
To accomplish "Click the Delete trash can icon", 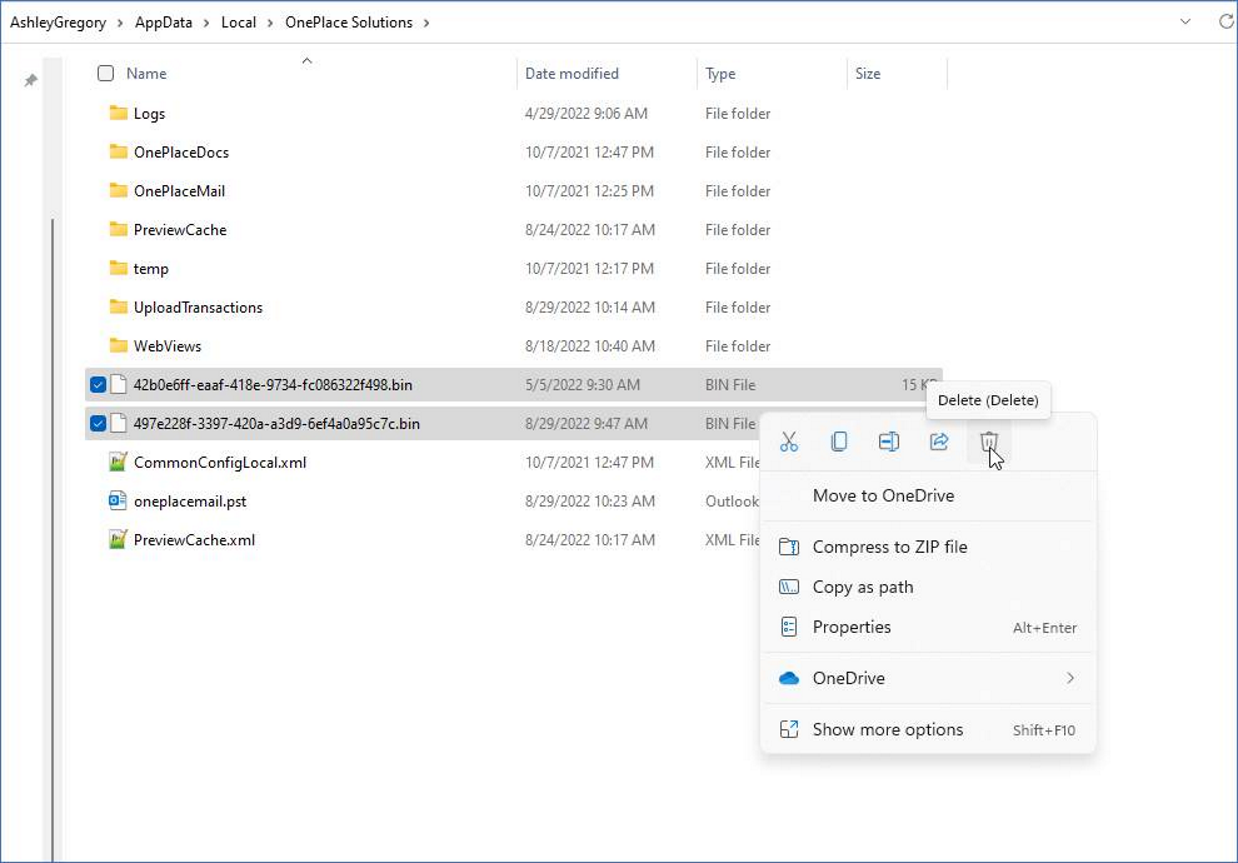I will point(988,442).
